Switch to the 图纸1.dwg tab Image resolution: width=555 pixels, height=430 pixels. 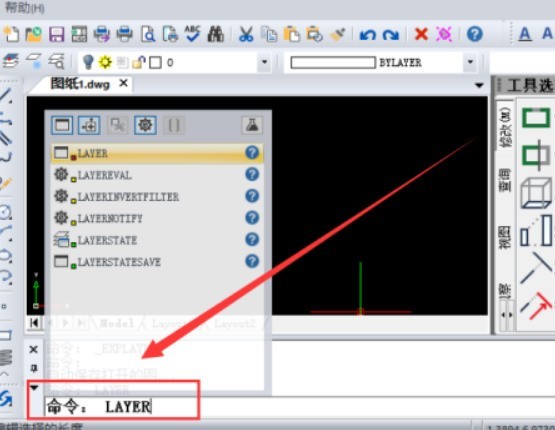click(x=80, y=84)
